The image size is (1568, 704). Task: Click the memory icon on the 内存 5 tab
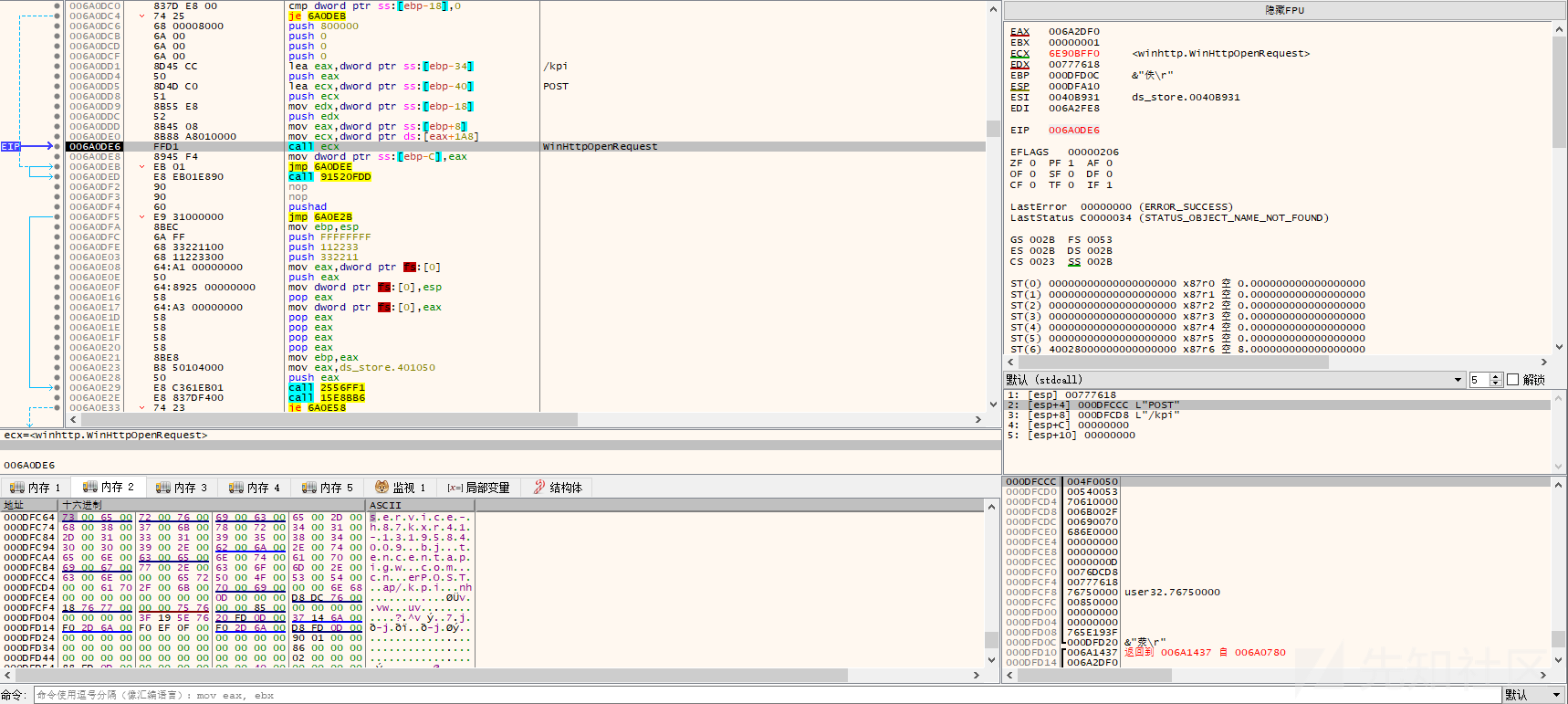[x=308, y=488]
